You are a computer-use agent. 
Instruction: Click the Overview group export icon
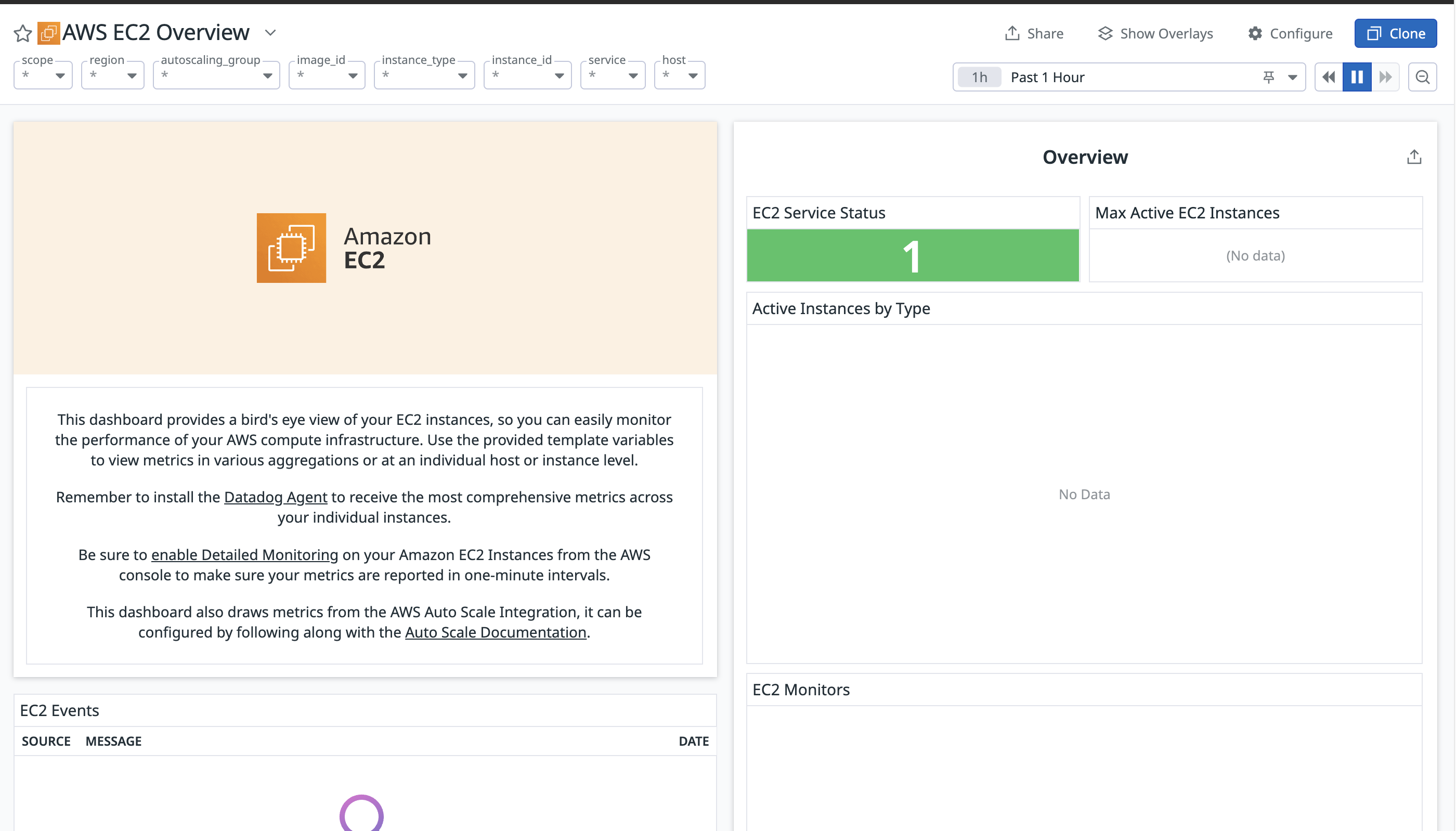(1414, 157)
